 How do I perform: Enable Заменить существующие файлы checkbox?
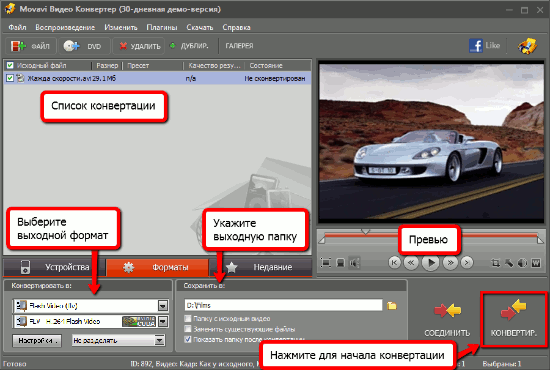[188, 329]
